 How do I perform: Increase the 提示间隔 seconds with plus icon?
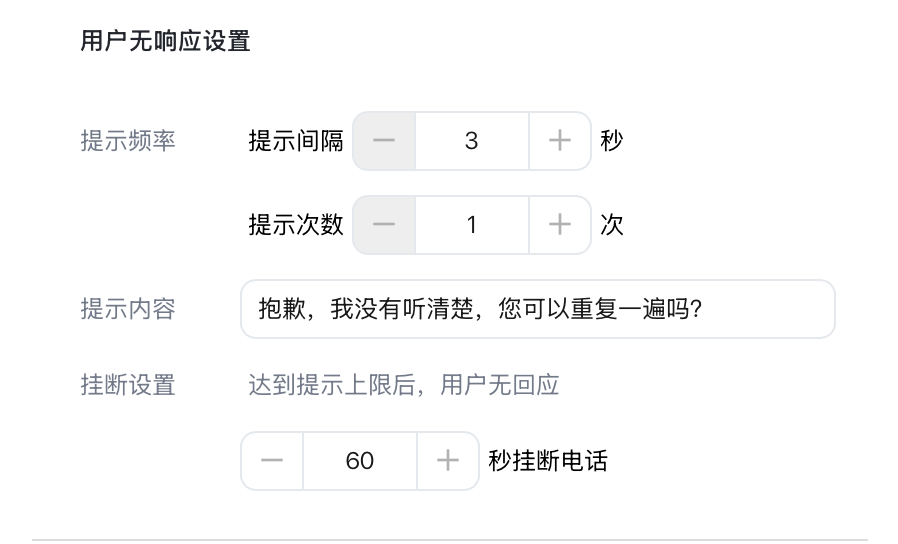tap(560, 141)
